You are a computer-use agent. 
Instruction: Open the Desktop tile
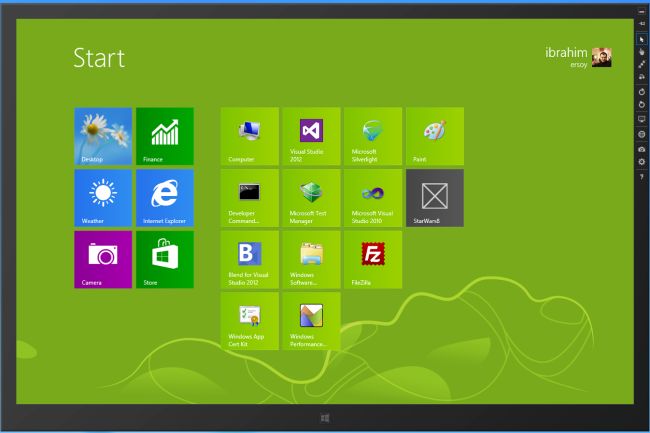tap(103, 136)
